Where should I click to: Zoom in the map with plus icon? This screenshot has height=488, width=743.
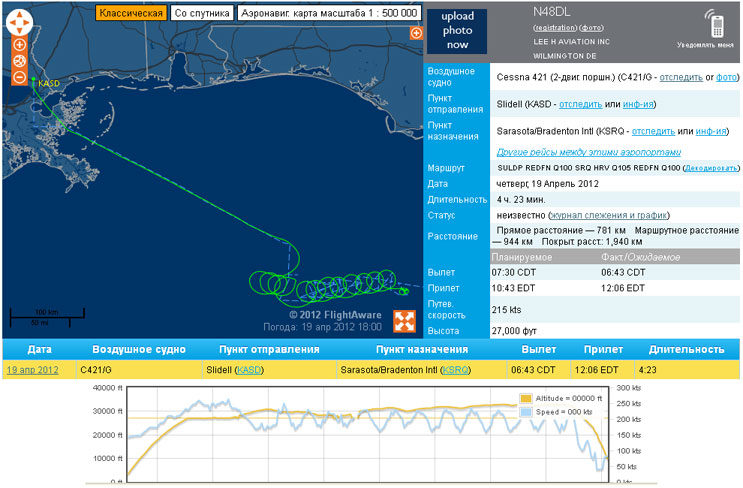pos(19,45)
